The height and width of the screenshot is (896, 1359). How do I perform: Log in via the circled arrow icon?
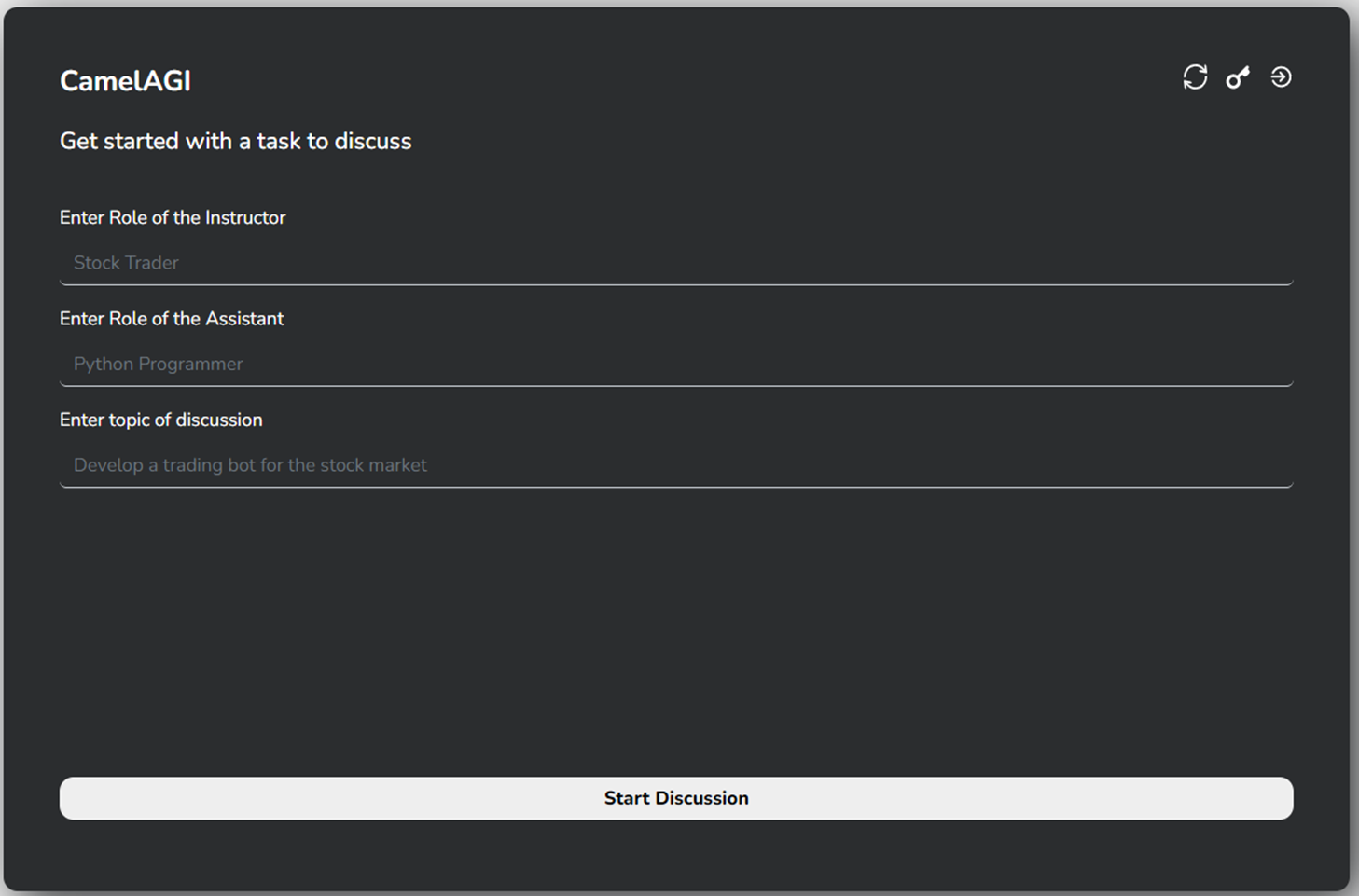point(1281,77)
